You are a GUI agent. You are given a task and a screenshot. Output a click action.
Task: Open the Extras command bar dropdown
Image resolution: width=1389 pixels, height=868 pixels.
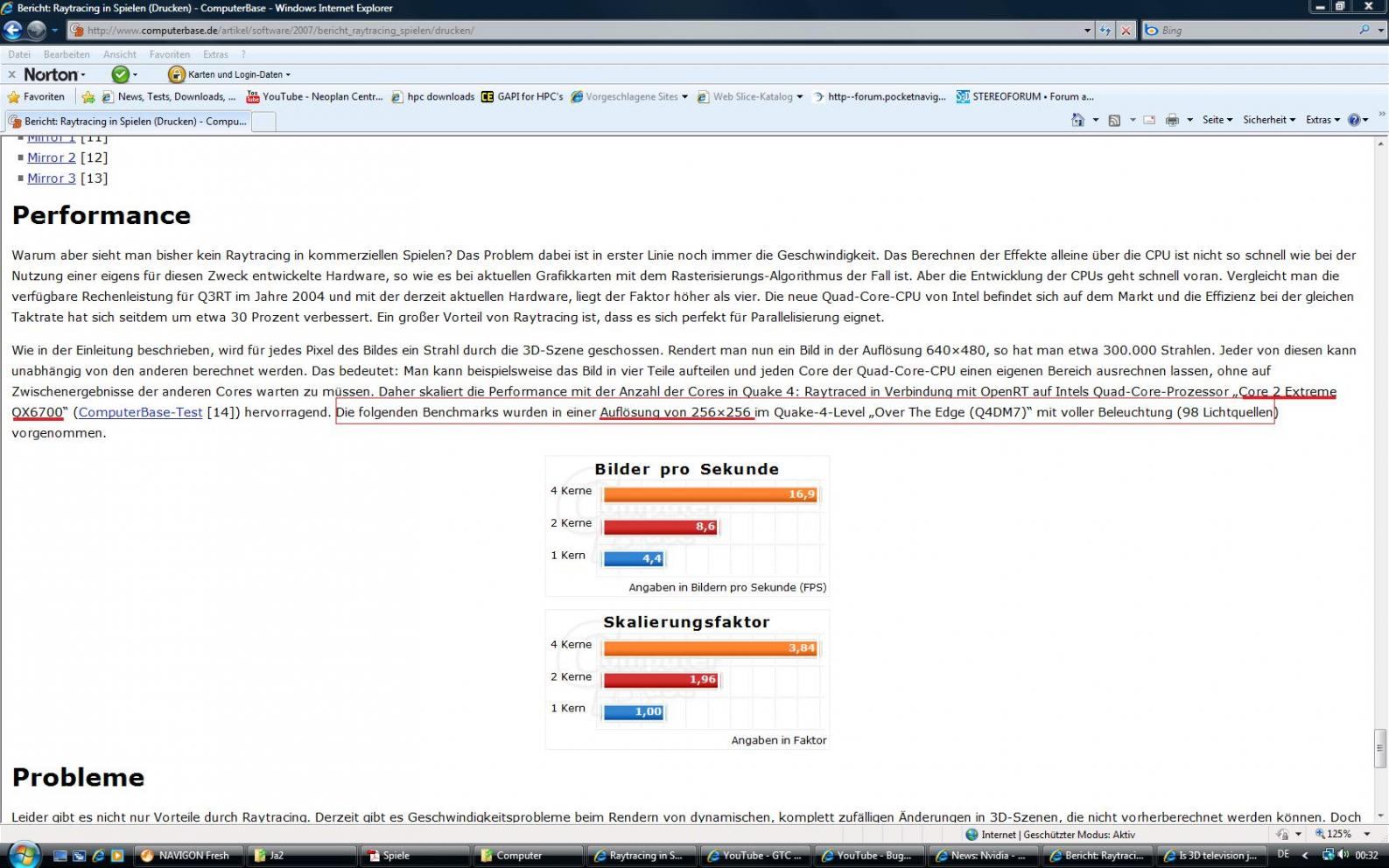click(1322, 120)
